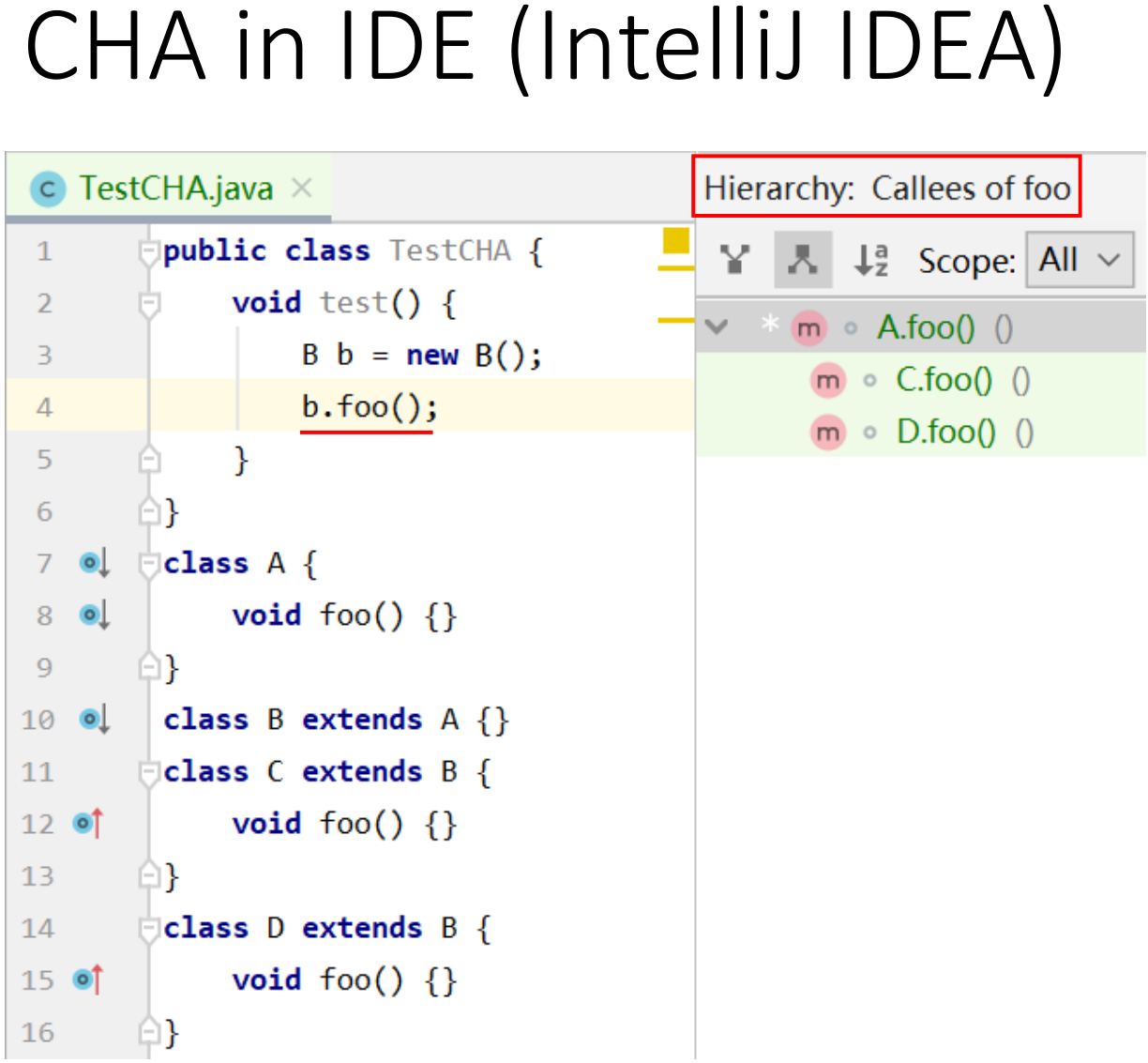The height and width of the screenshot is (1063, 1148).
Task: Select the TestCHA.java editor tab
Action: (170, 188)
